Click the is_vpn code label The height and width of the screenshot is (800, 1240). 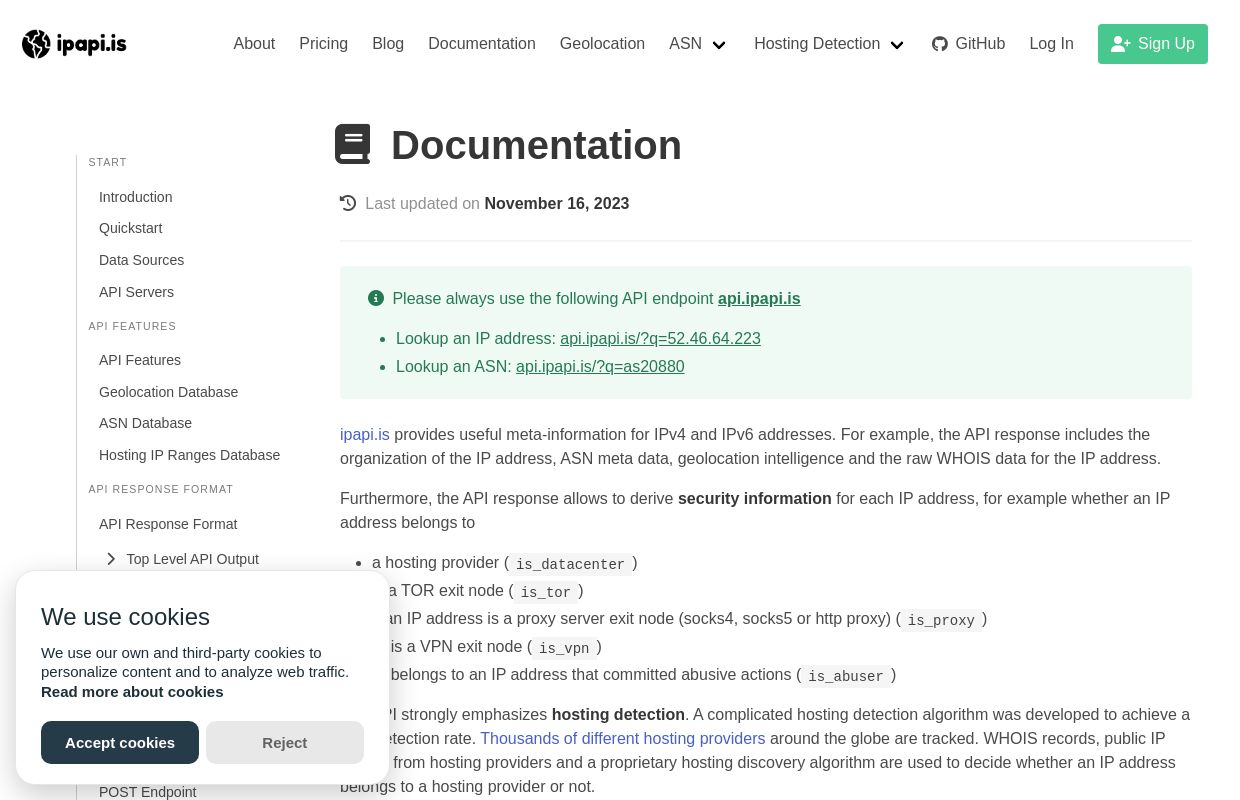tap(564, 648)
